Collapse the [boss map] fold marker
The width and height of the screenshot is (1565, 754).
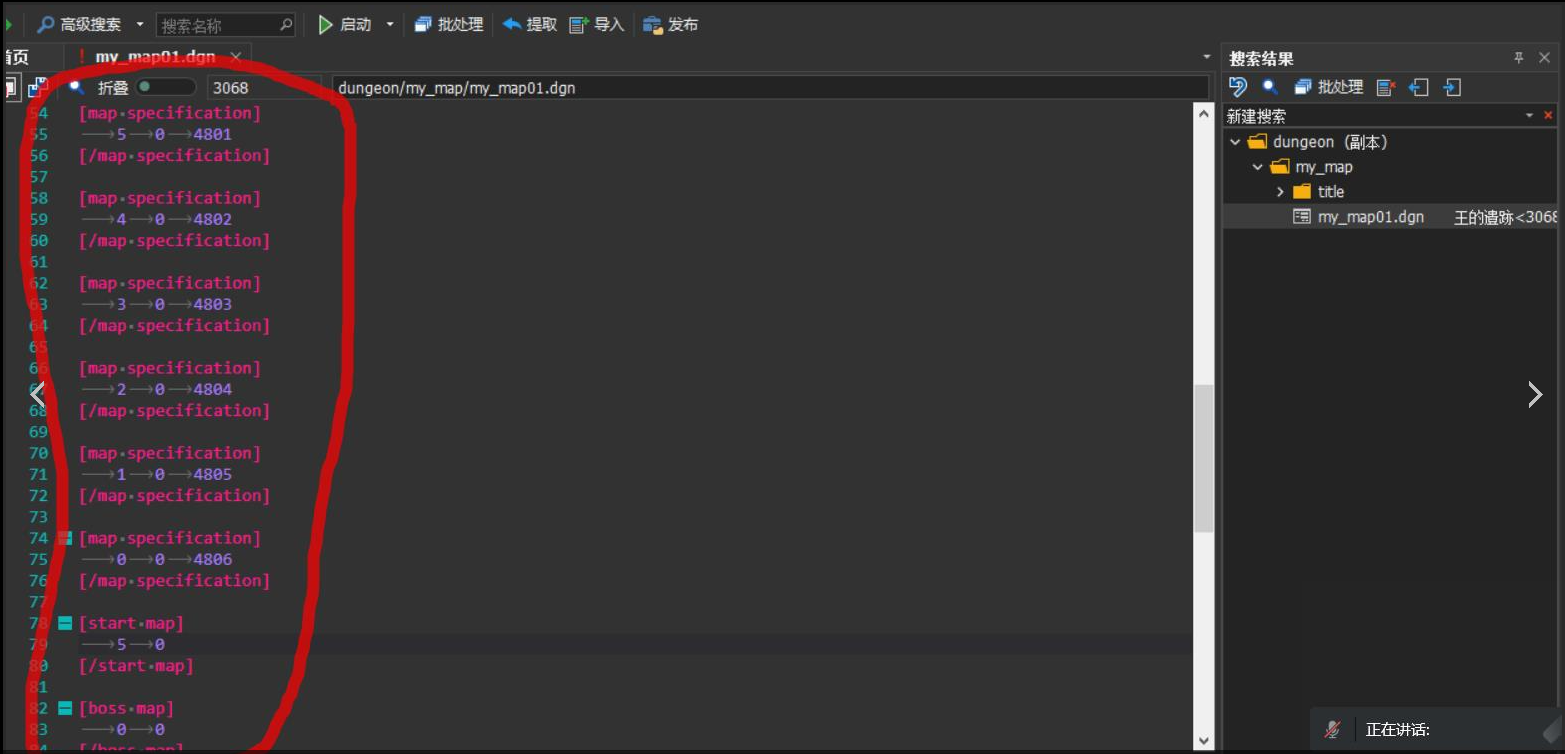tap(65, 708)
